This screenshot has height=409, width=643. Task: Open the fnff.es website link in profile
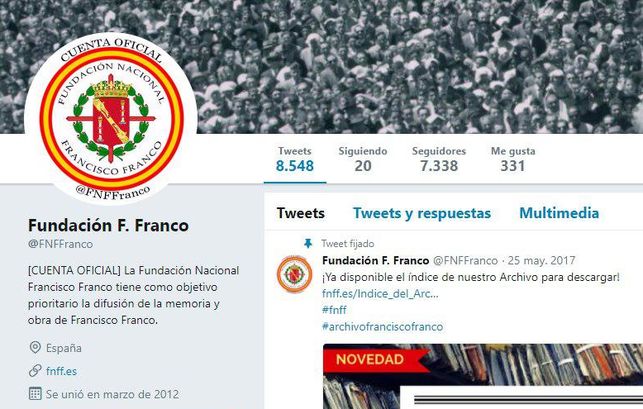coord(62,371)
